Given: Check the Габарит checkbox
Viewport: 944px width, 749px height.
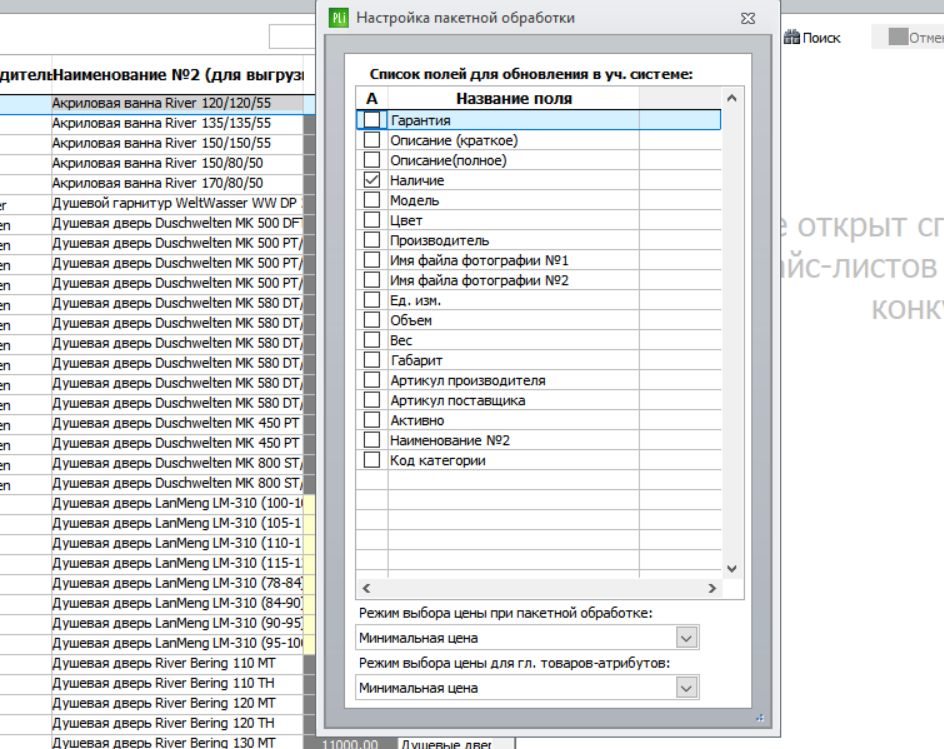Looking at the screenshot, I should pos(372,359).
